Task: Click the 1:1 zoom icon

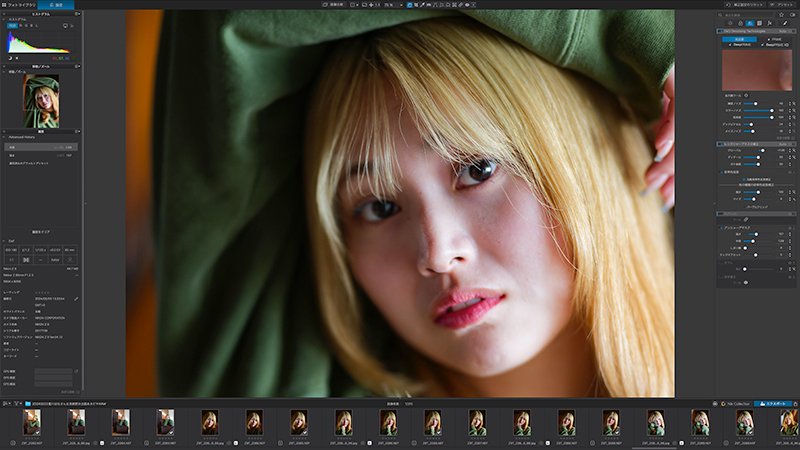Action: pyautogui.click(x=378, y=5)
